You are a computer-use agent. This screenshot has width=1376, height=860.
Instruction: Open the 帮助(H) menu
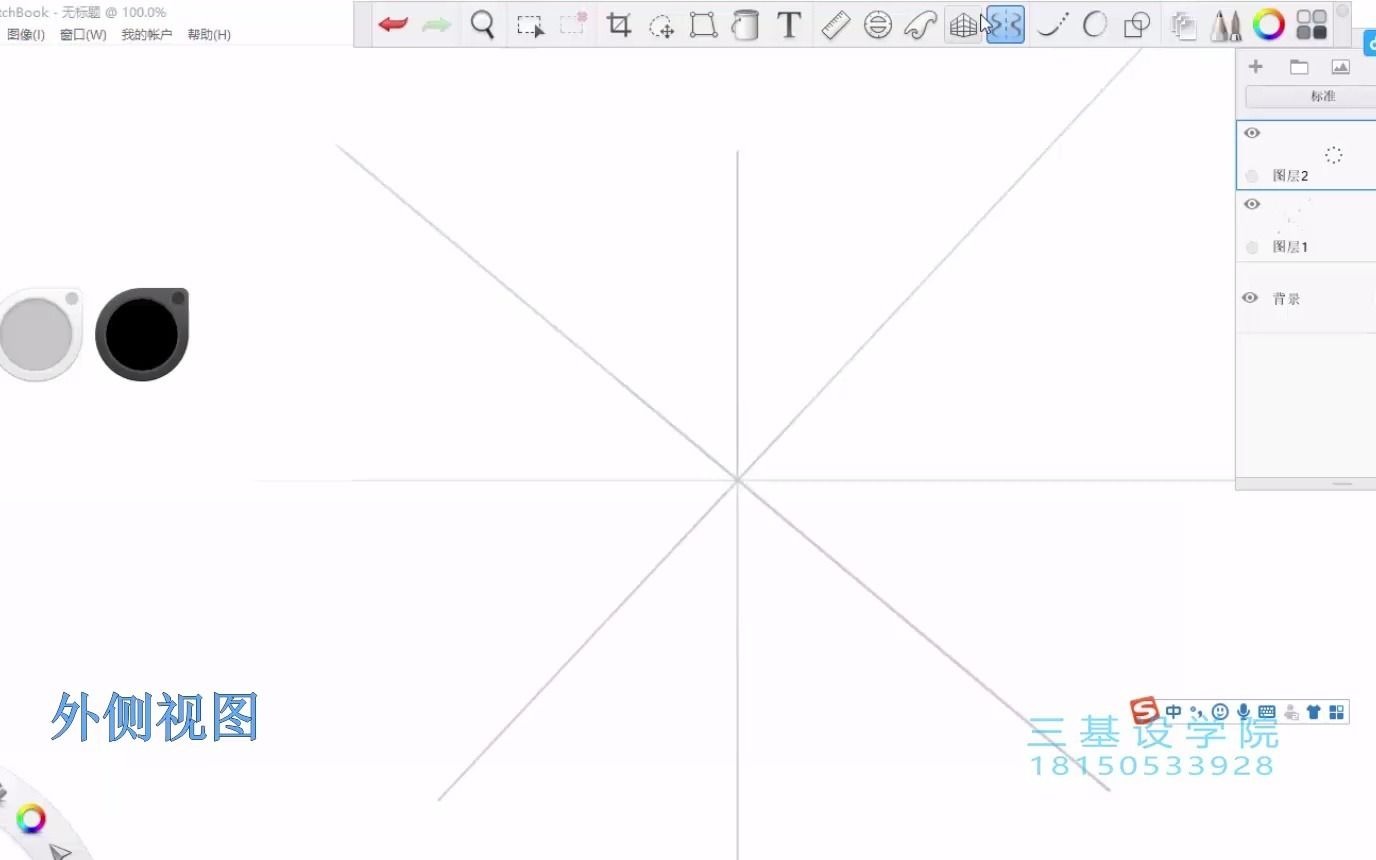click(x=209, y=34)
